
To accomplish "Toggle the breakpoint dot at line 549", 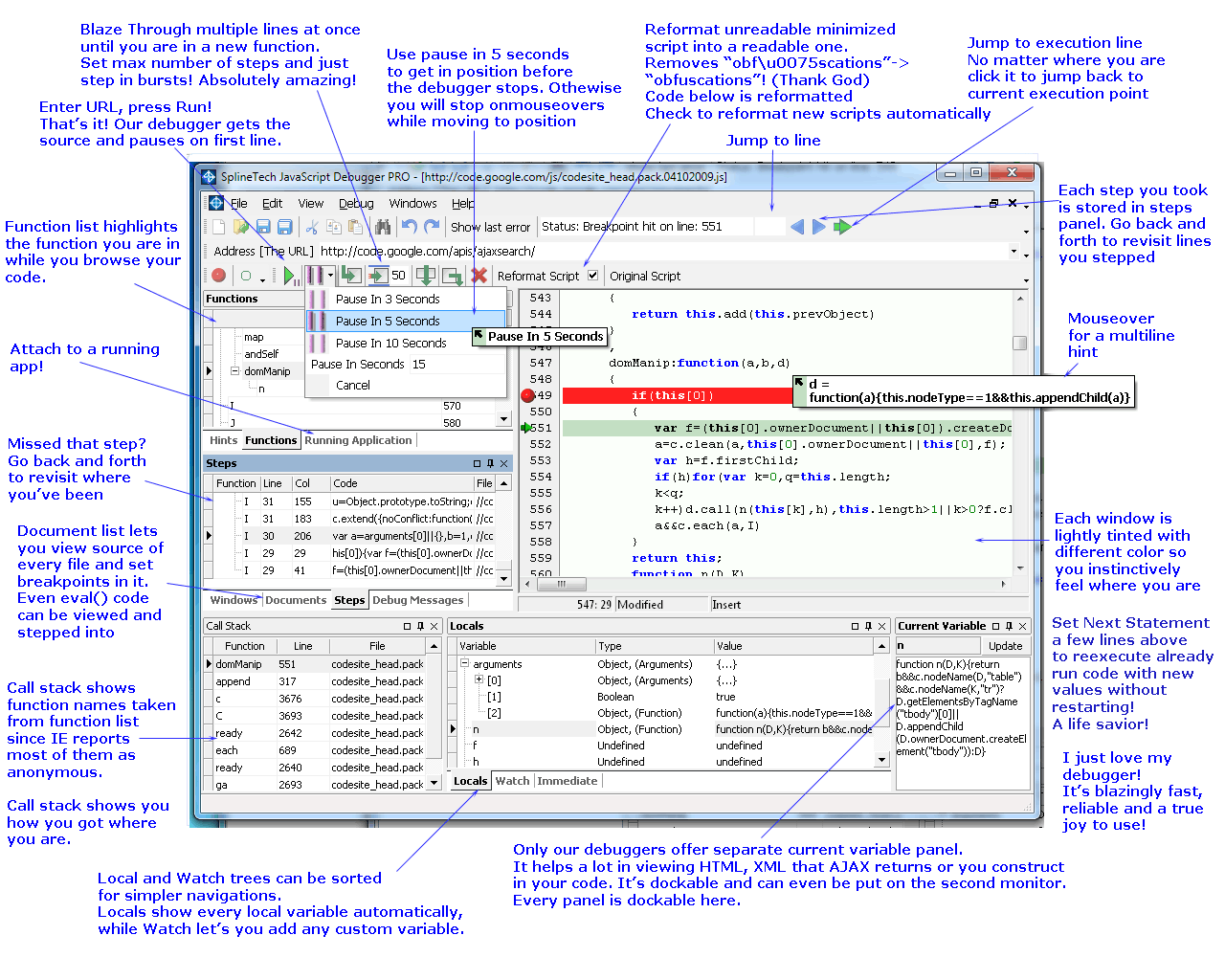I will tap(527, 395).
